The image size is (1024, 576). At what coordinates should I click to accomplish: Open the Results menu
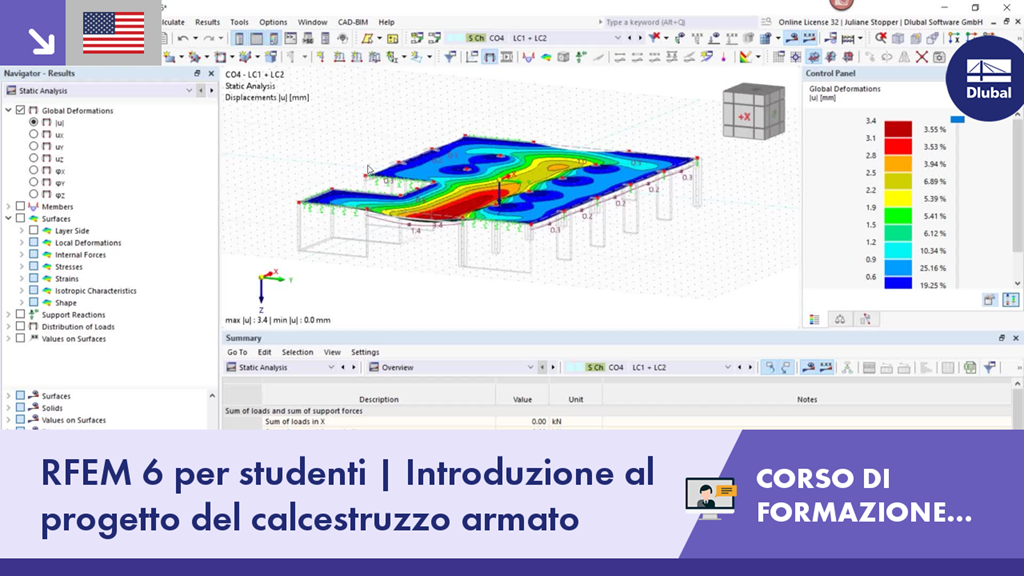(208, 22)
